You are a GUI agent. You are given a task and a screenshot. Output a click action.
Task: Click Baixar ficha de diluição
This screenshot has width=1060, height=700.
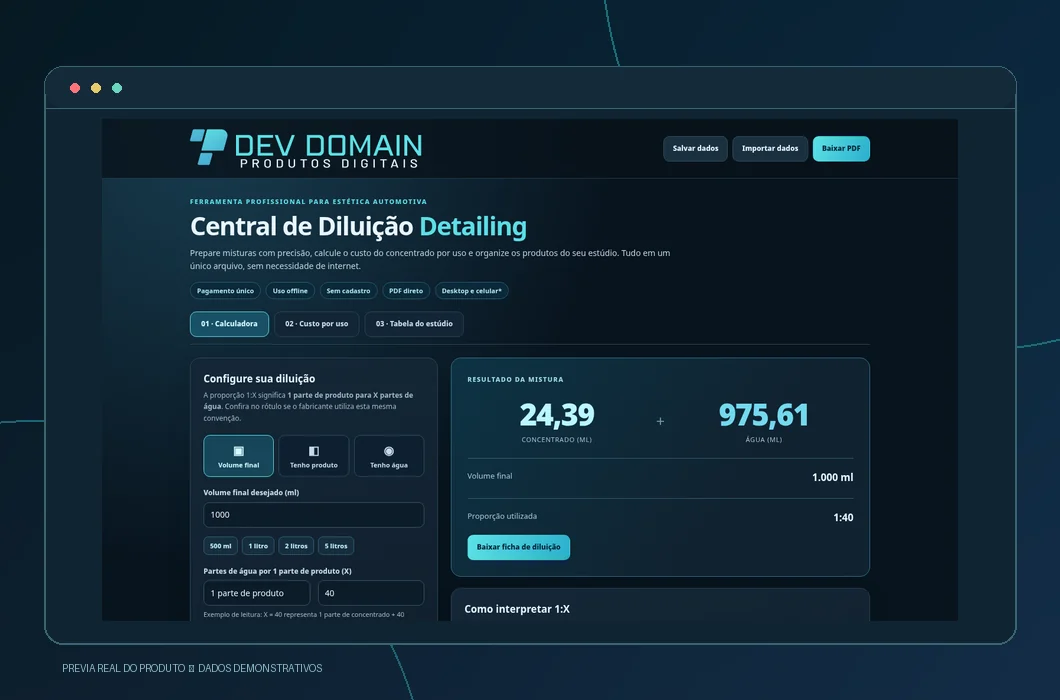pos(519,547)
